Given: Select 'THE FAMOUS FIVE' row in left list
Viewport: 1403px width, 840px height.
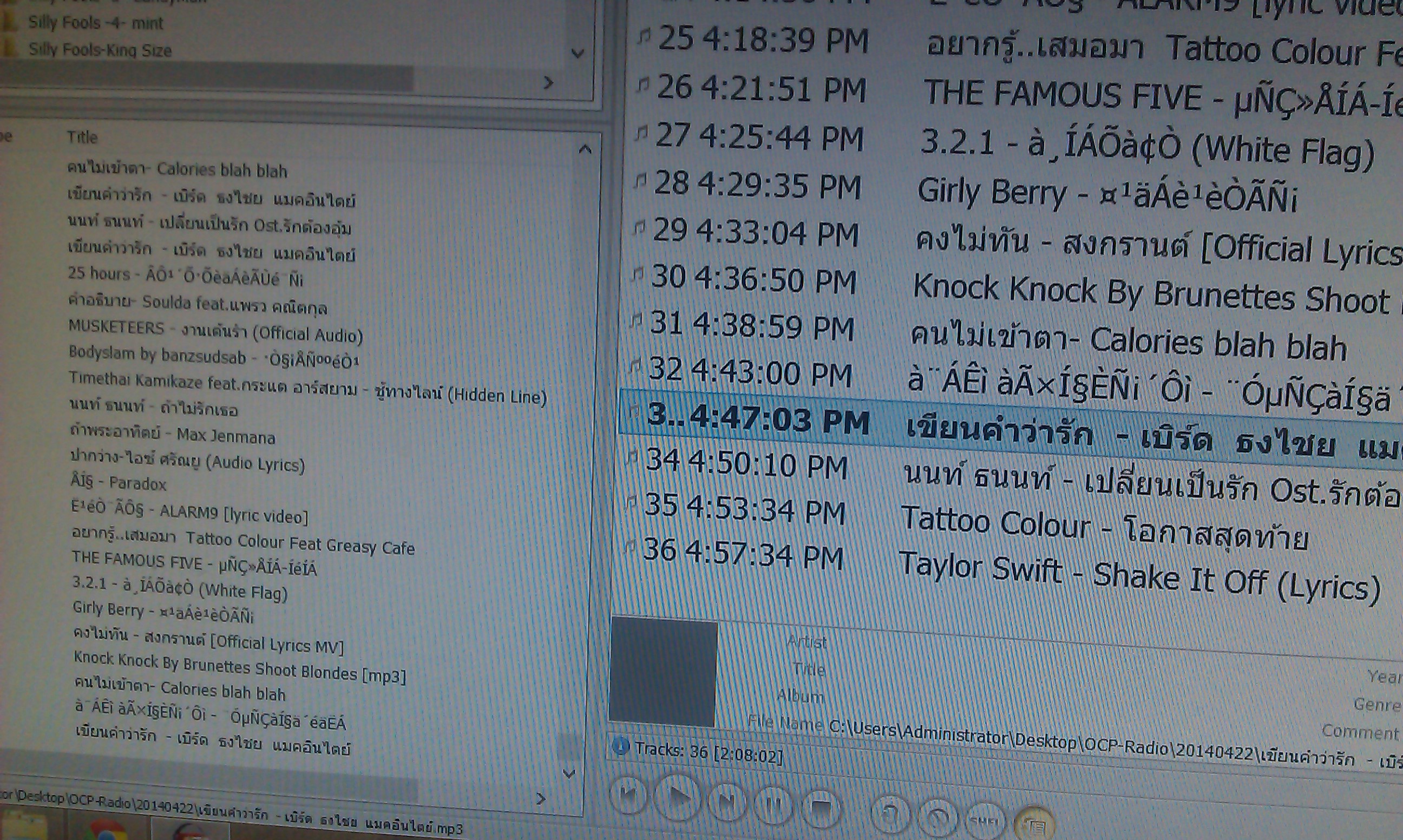Looking at the screenshot, I should (x=194, y=563).
